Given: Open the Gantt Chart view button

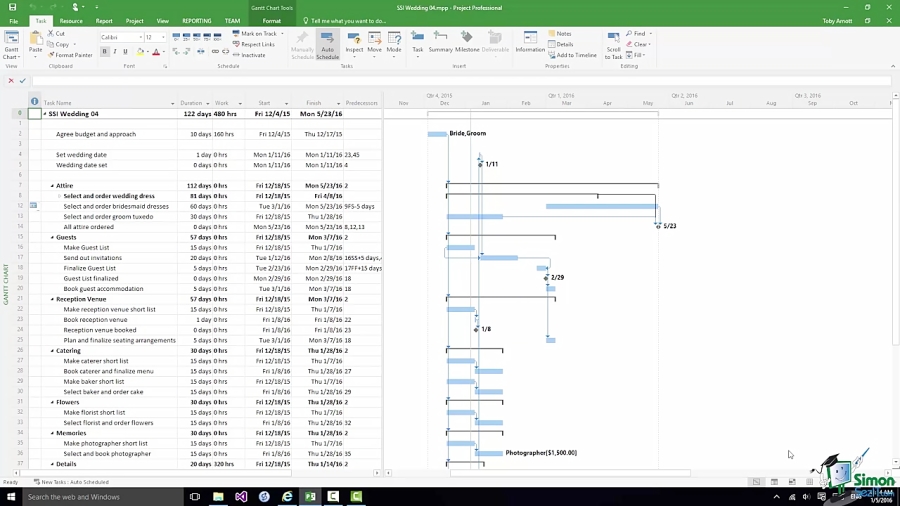Looking at the screenshot, I should click(11, 45).
